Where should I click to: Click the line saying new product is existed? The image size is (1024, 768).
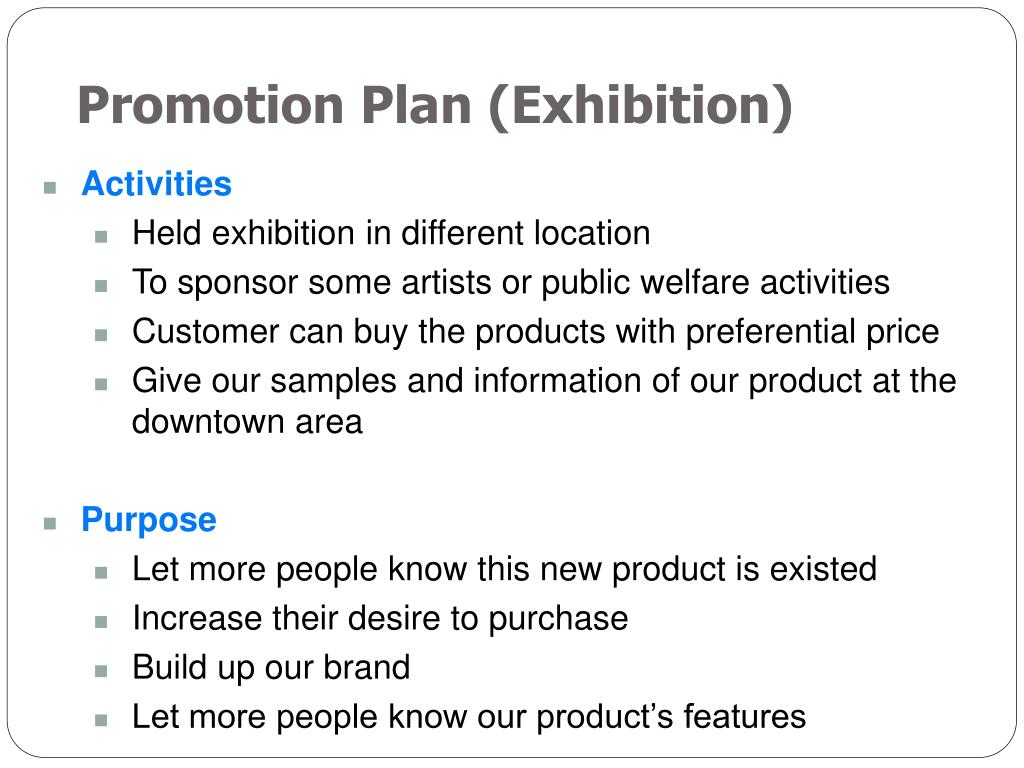504,569
